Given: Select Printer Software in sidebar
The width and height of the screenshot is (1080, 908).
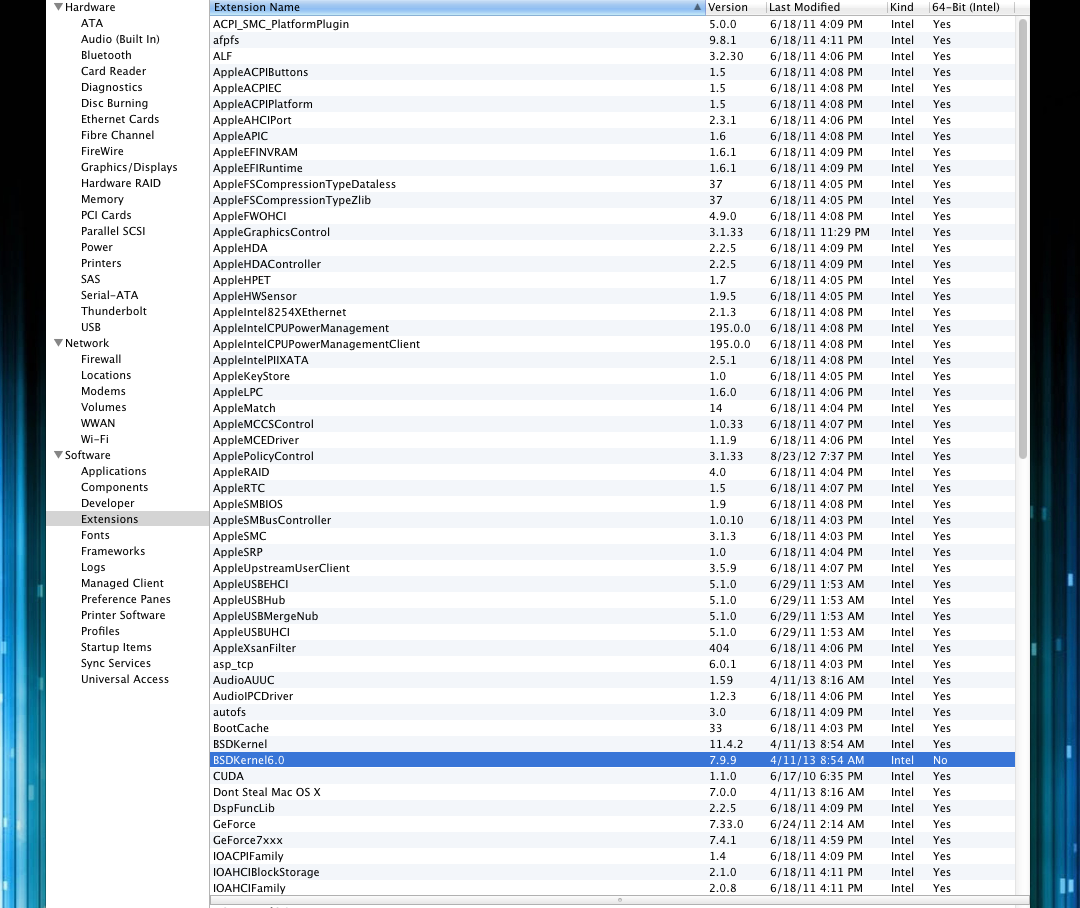Looking at the screenshot, I should pos(123,615).
